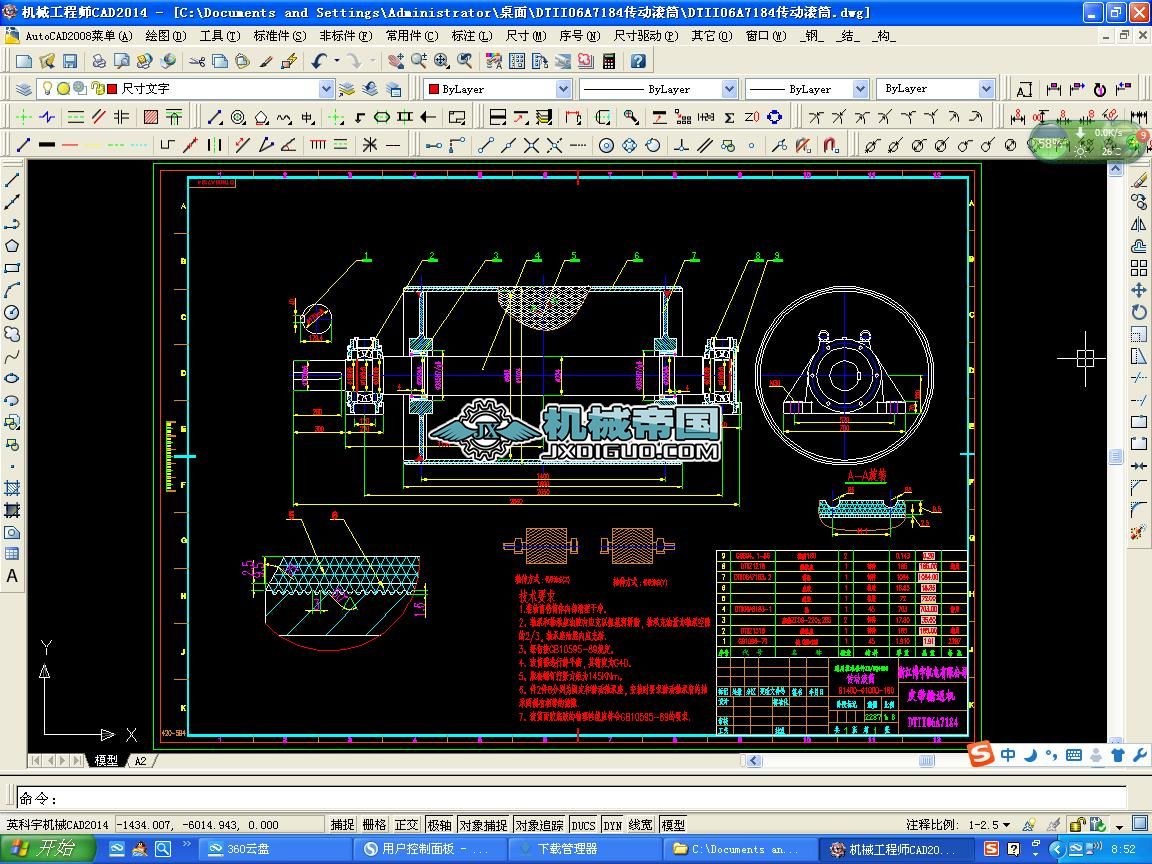Open the ByLayer plot style dropdown
The image size is (1152, 864).
click(986, 89)
